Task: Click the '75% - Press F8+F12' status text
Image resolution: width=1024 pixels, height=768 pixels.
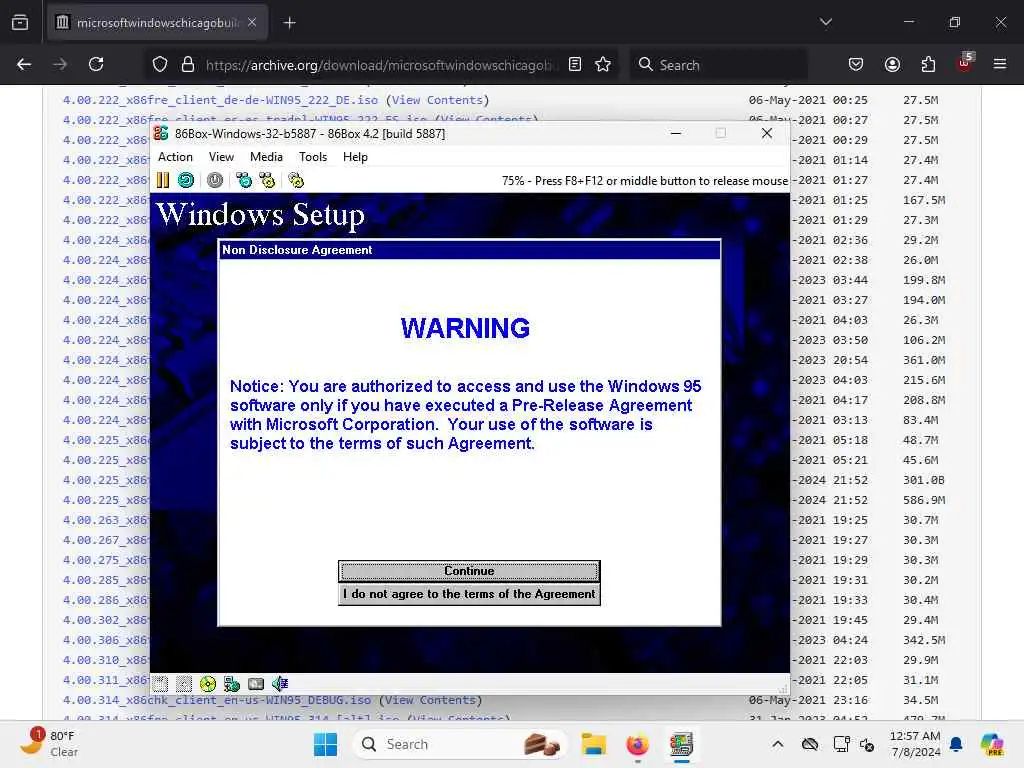Action: [x=645, y=181]
